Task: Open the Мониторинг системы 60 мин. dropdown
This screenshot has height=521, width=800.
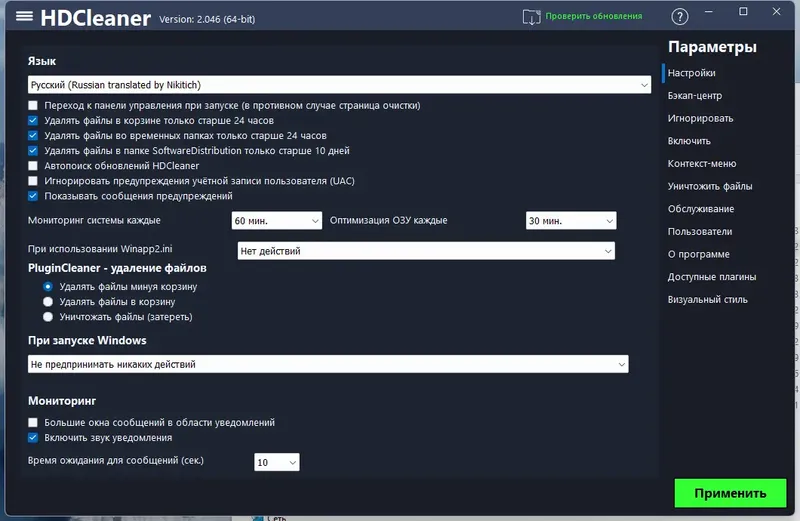Action: (277, 221)
